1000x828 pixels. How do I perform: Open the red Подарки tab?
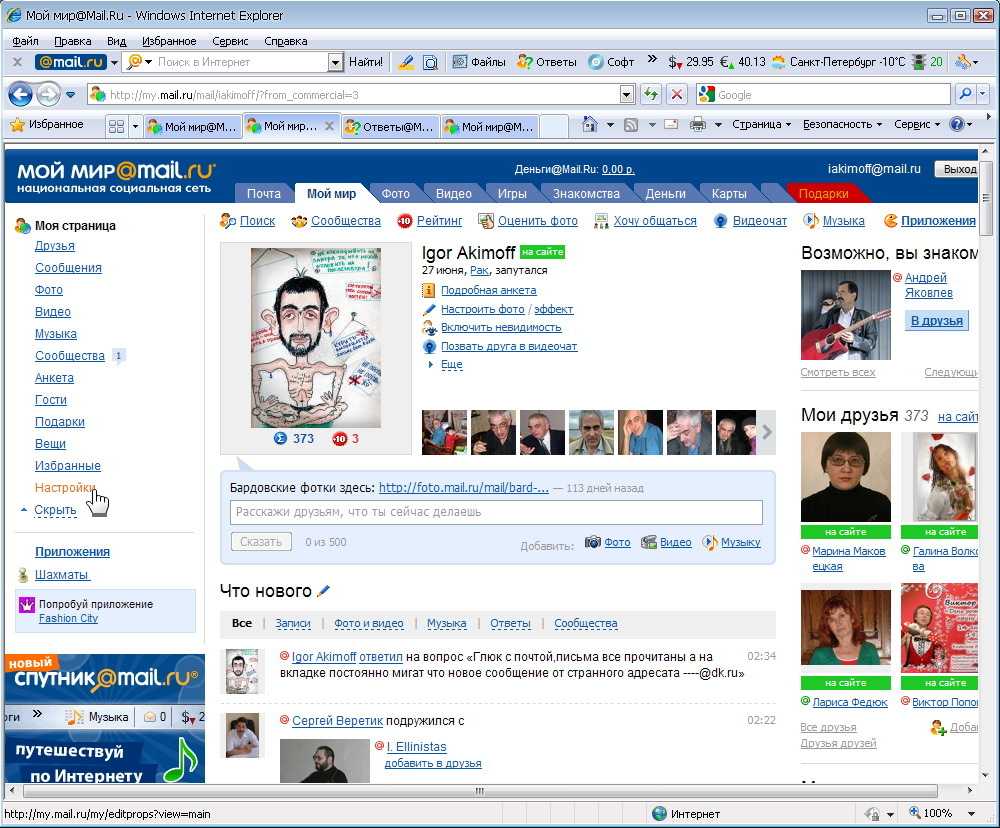[823, 193]
